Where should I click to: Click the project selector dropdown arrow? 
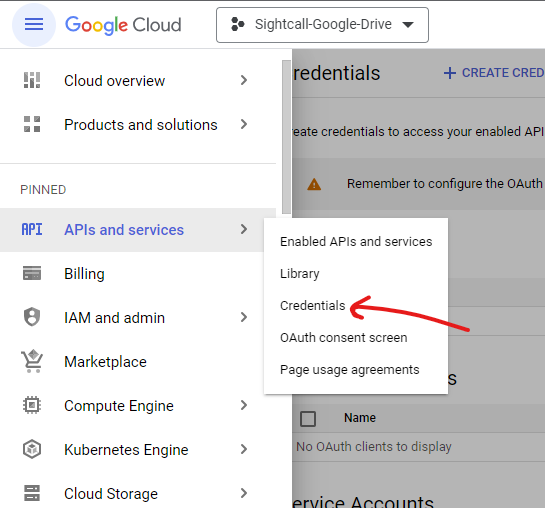tap(408, 25)
